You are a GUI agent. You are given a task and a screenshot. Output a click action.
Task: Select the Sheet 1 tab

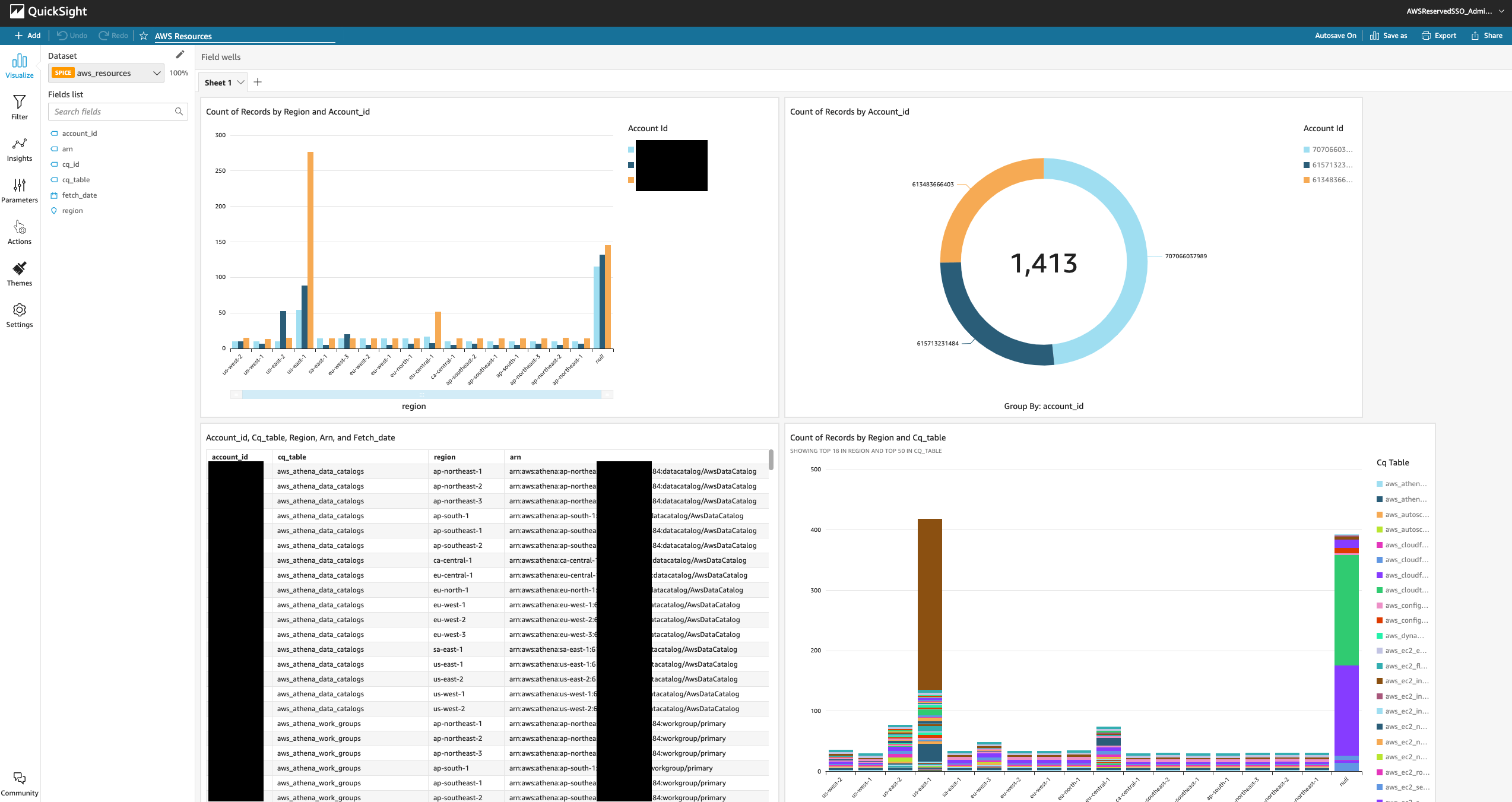tap(217, 83)
